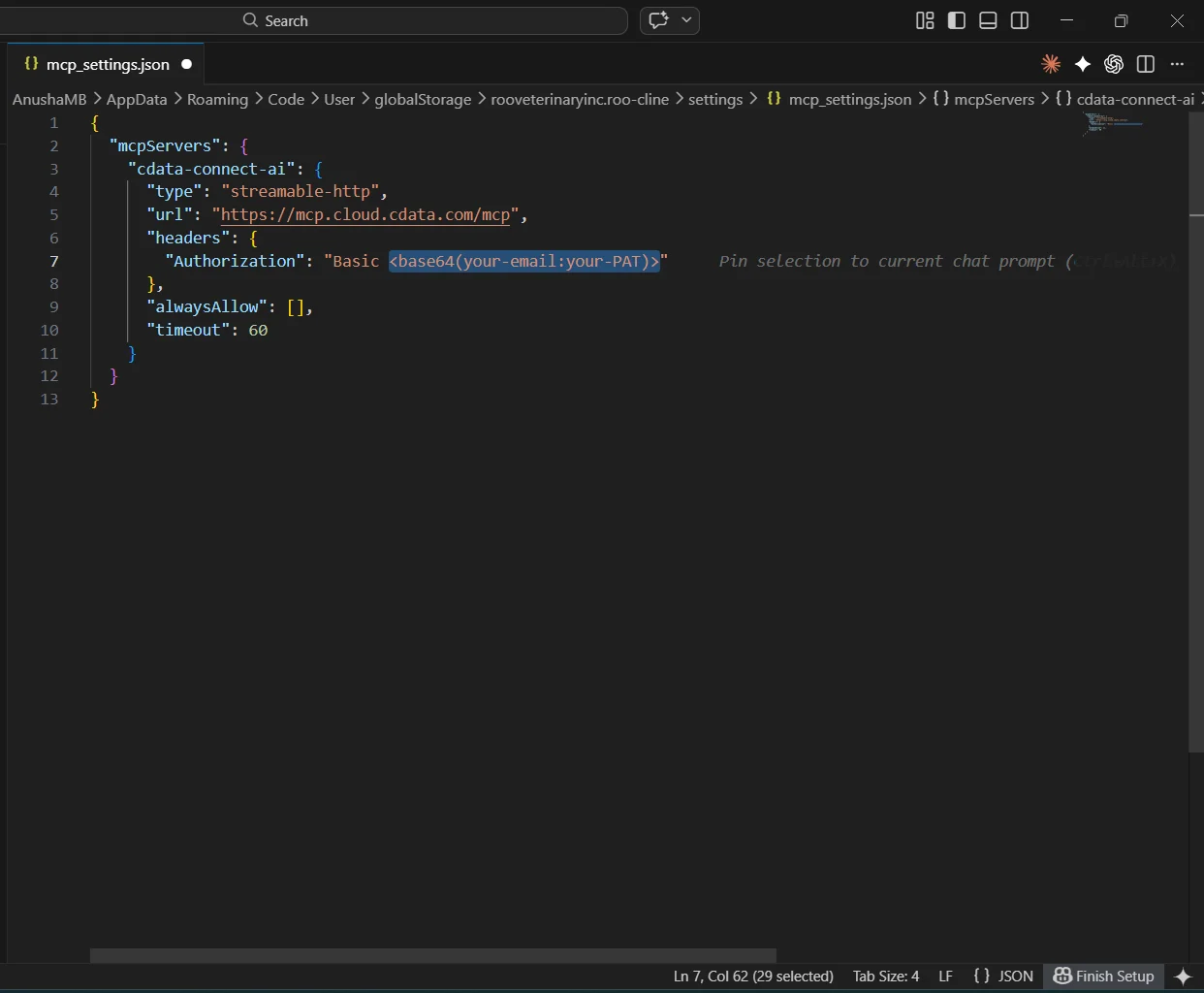Toggle the primary side bar visibility
1204x993 pixels.
957,20
